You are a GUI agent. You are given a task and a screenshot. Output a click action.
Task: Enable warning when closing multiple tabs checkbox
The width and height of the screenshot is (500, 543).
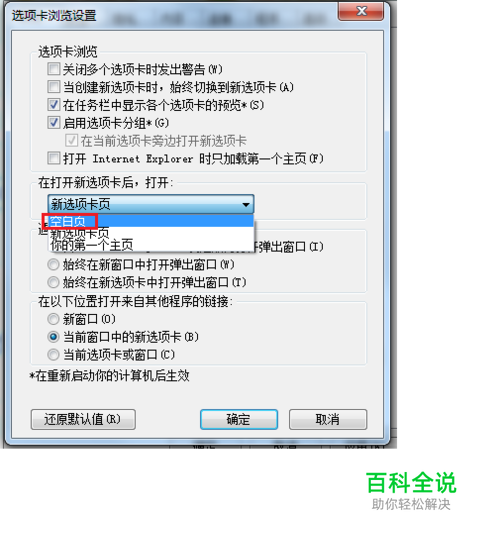pyautogui.click(x=54, y=69)
